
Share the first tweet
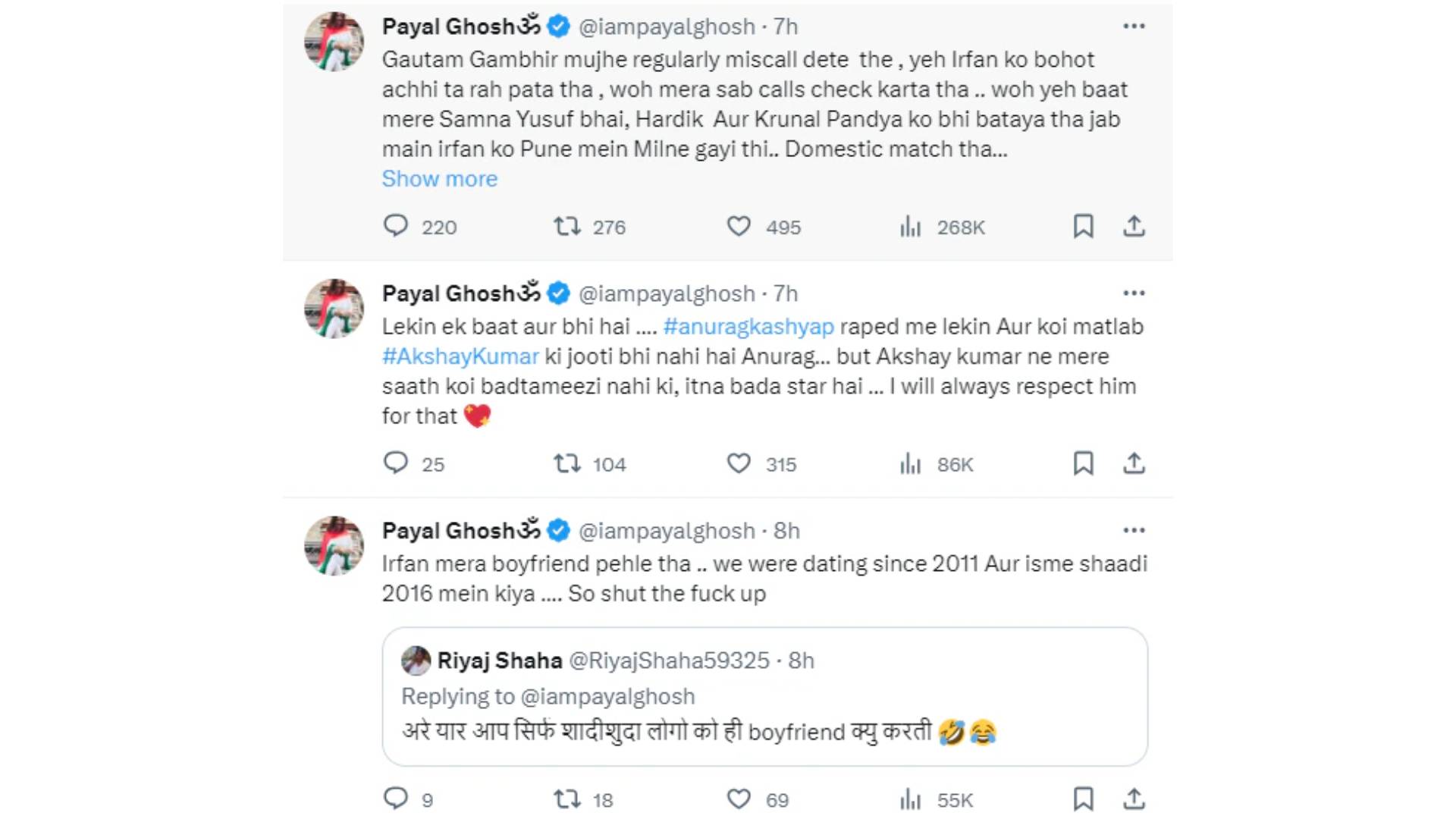click(1134, 226)
